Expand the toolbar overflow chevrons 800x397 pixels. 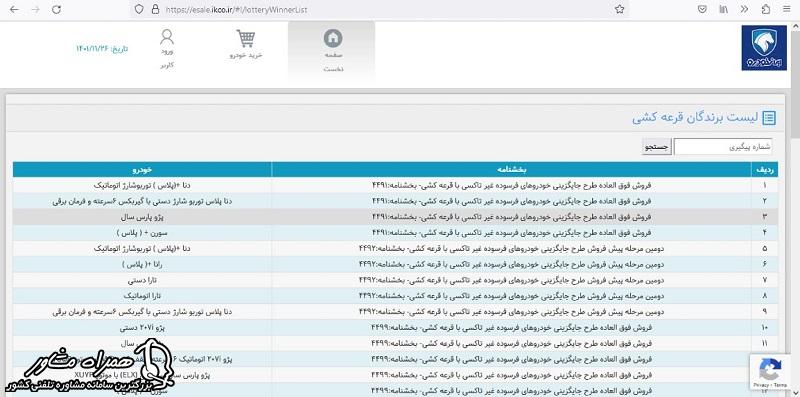[744, 9]
